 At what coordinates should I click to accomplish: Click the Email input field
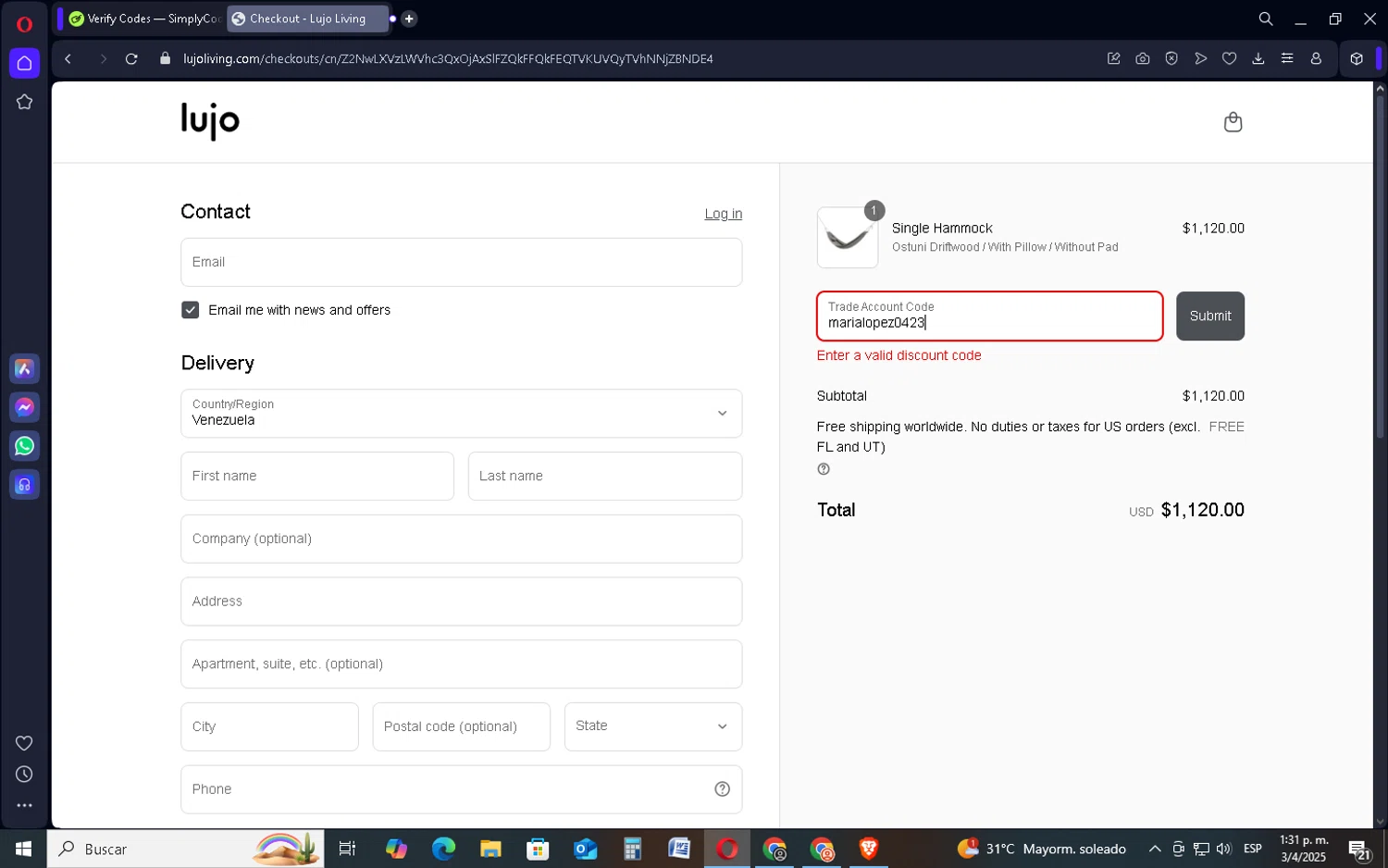pos(462,262)
